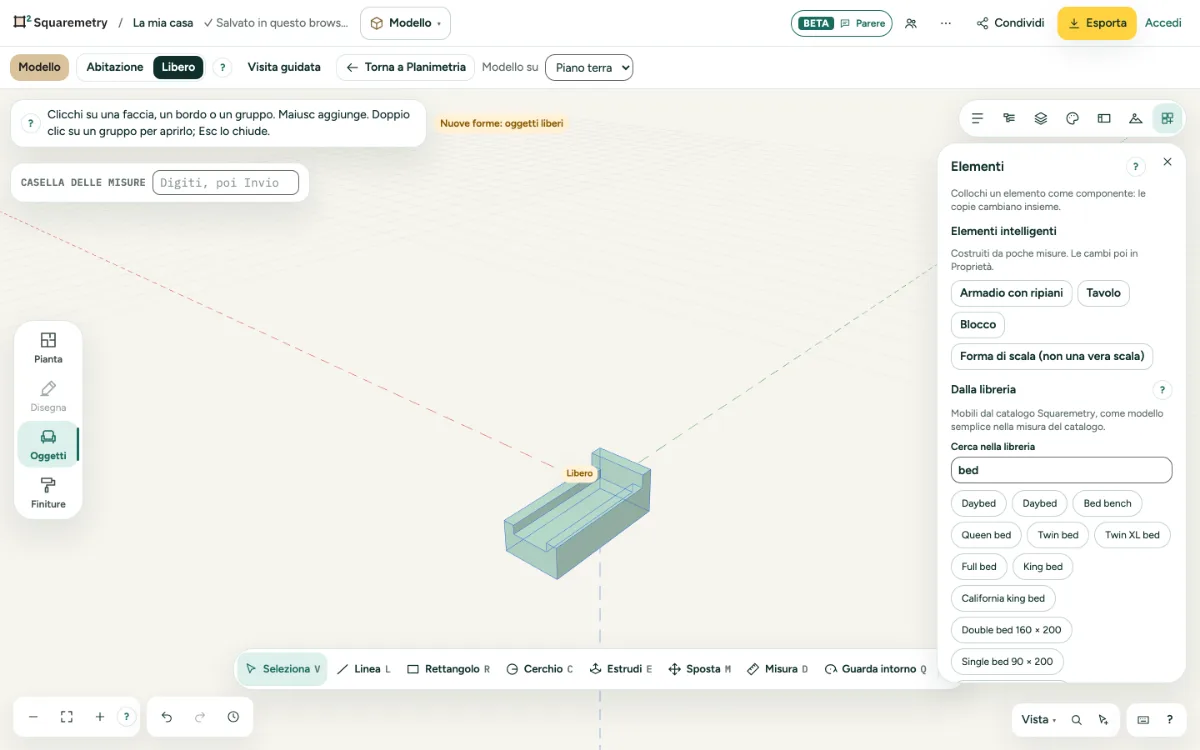Add the Queen bed library item
The width and height of the screenshot is (1200, 750).
986,535
